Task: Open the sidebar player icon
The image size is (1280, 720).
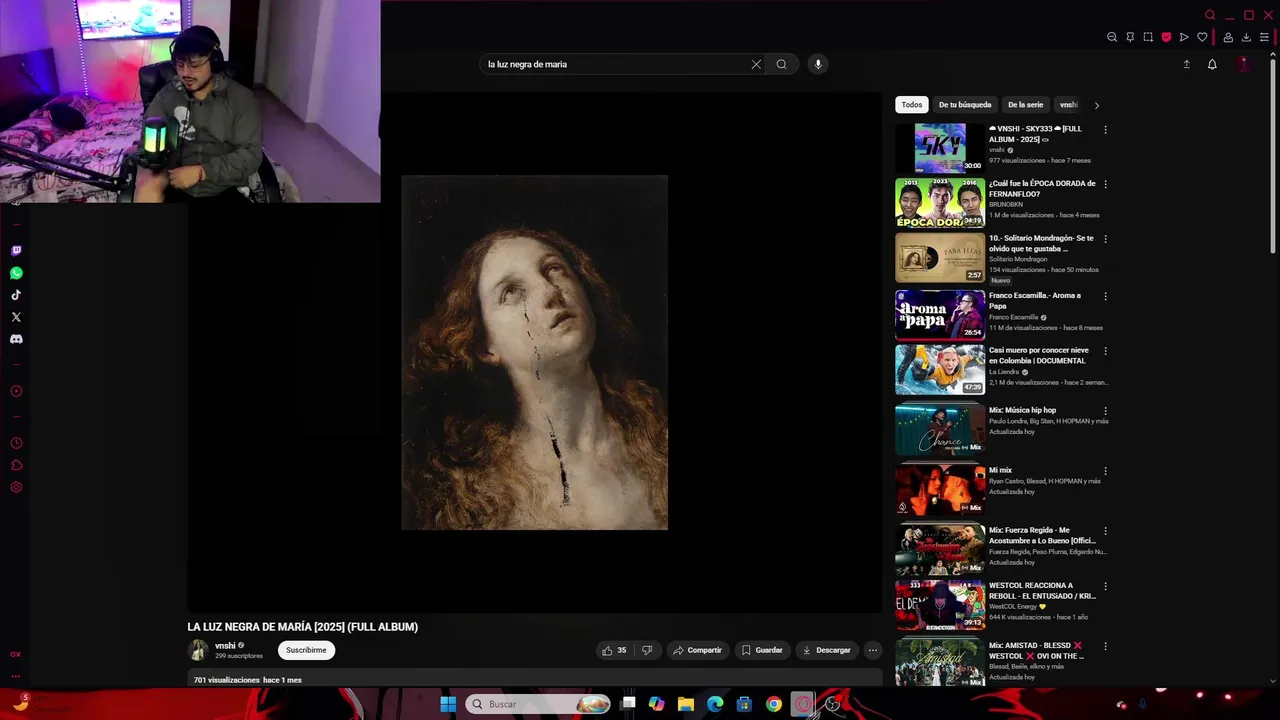Action: point(16,391)
